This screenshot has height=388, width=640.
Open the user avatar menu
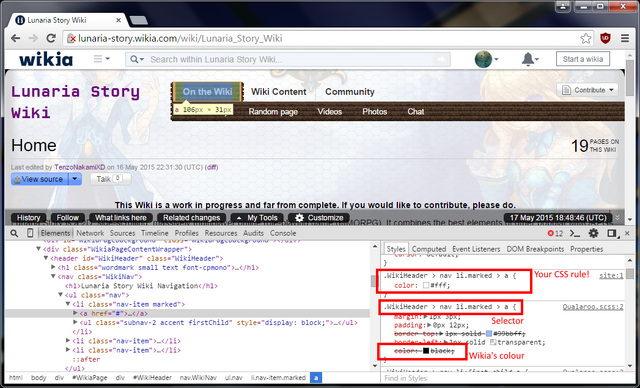pyautogui.click(x=486, y=59)
